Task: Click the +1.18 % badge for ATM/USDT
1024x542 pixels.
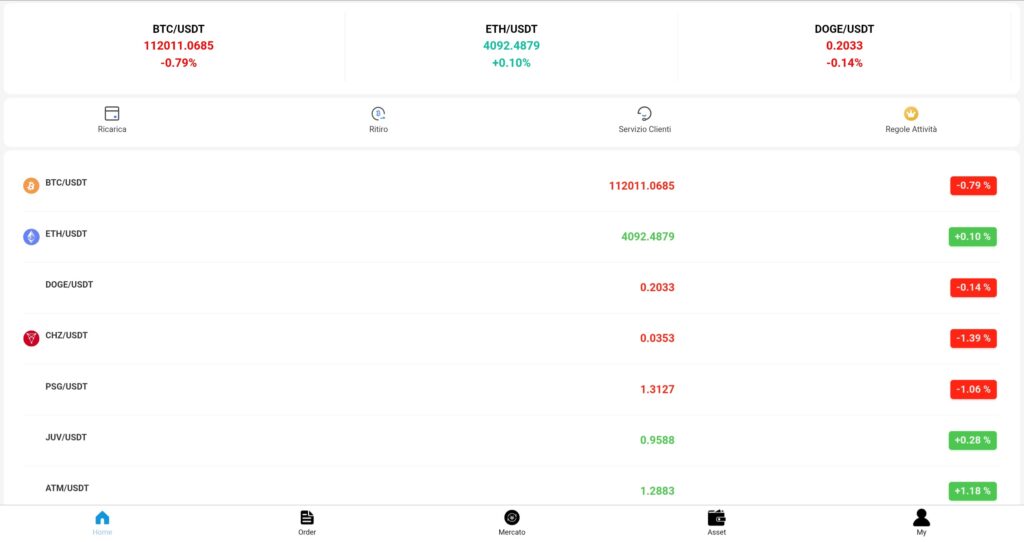Action: tap(972, 491)
